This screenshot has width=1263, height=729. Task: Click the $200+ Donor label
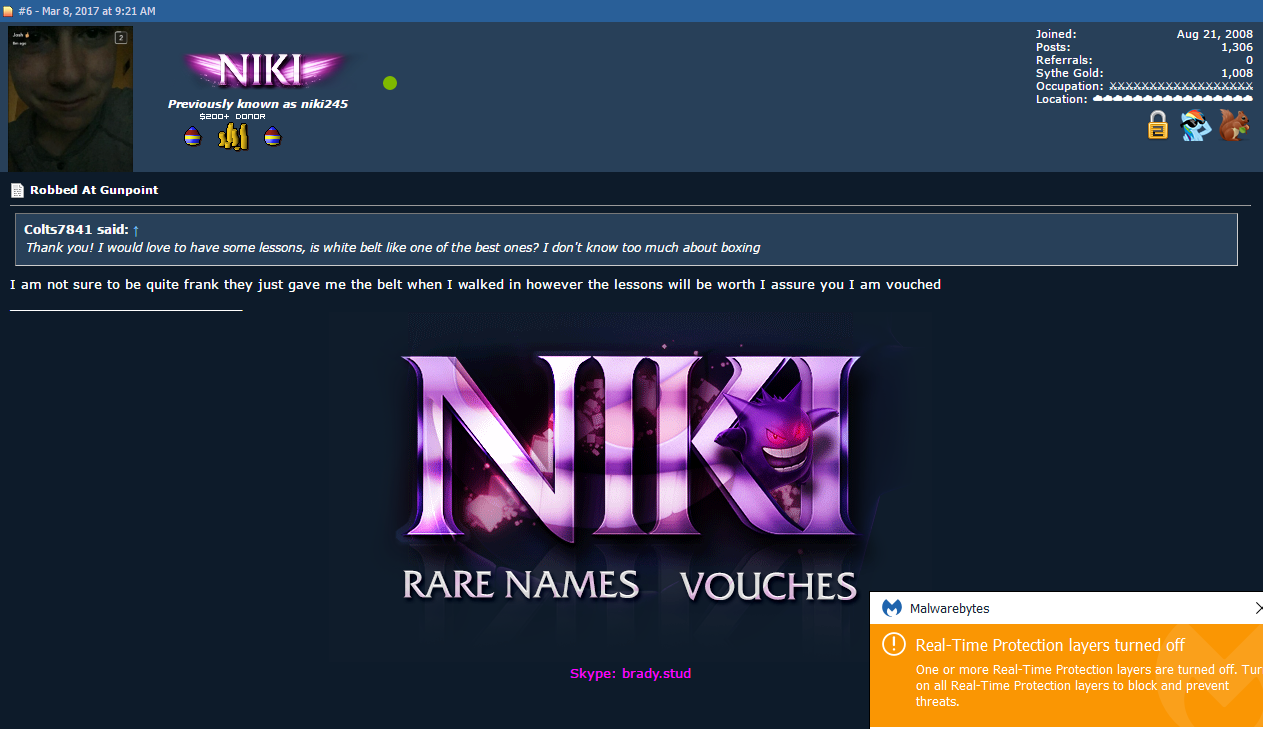[x=232, y=117]
